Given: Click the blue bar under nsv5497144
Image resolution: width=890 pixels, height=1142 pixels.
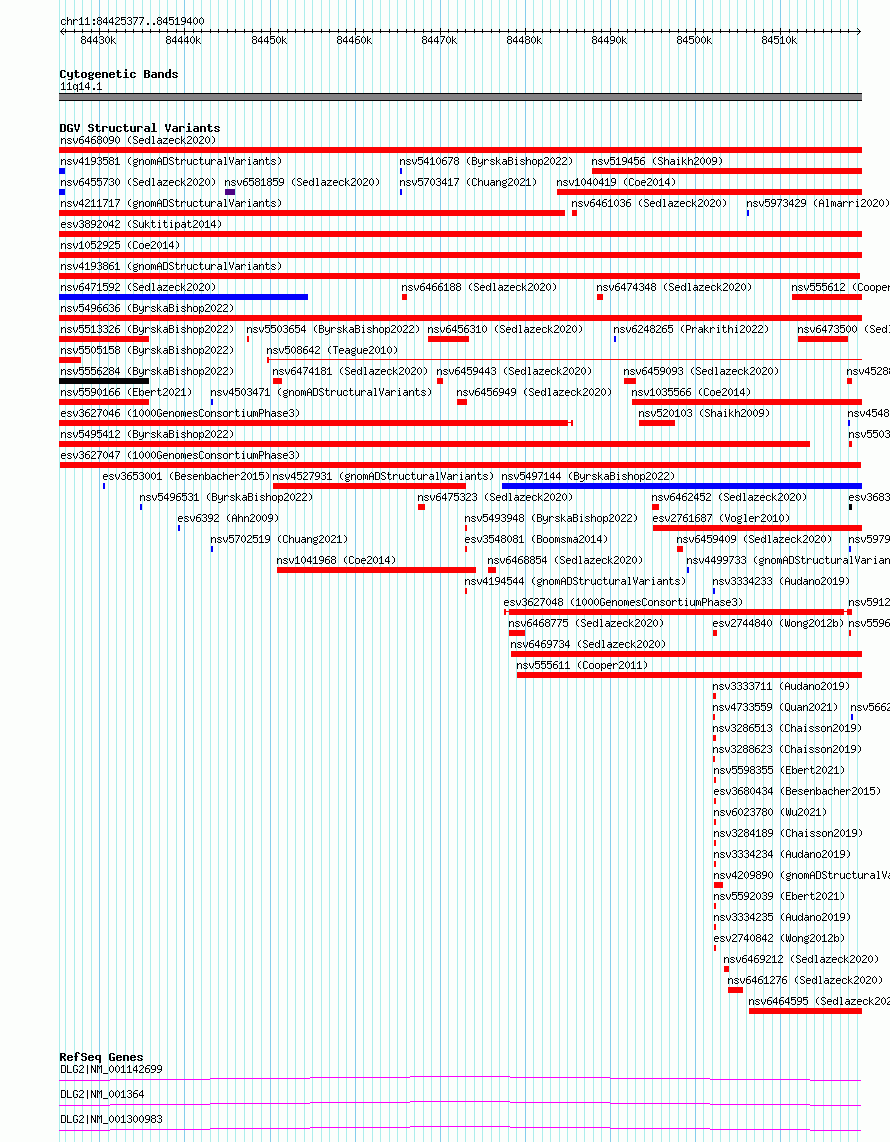Looking at the screenshot, I should [x=682, y=487].
